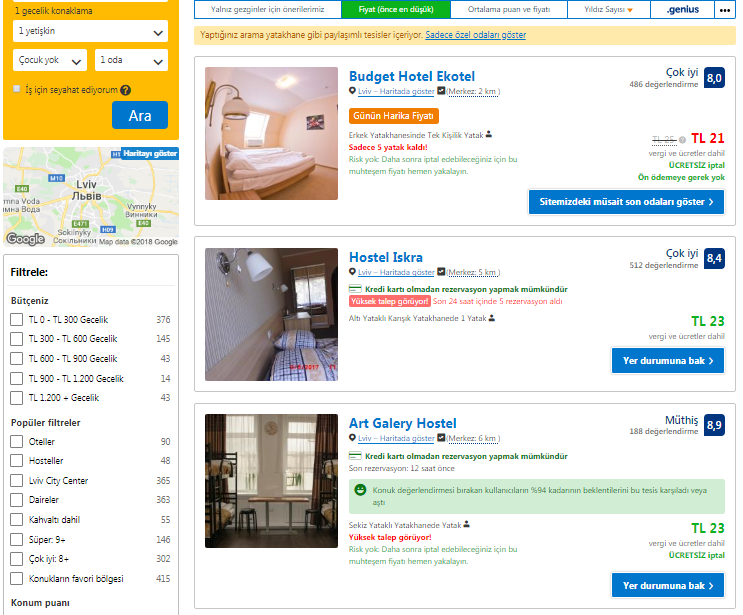
Task: Click the center distance icon for Hostel Iskra
Action: coord(441,272)
